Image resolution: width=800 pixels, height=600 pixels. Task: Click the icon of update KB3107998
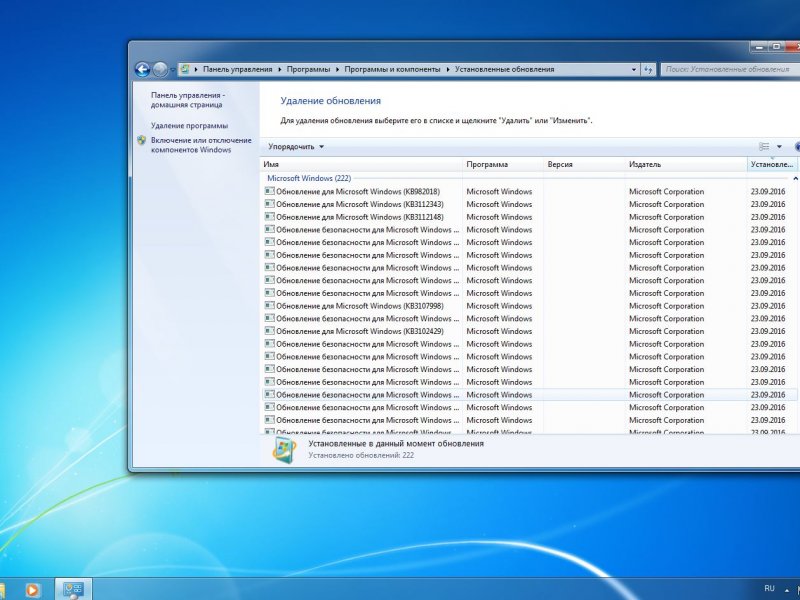(x=269, y=306)
